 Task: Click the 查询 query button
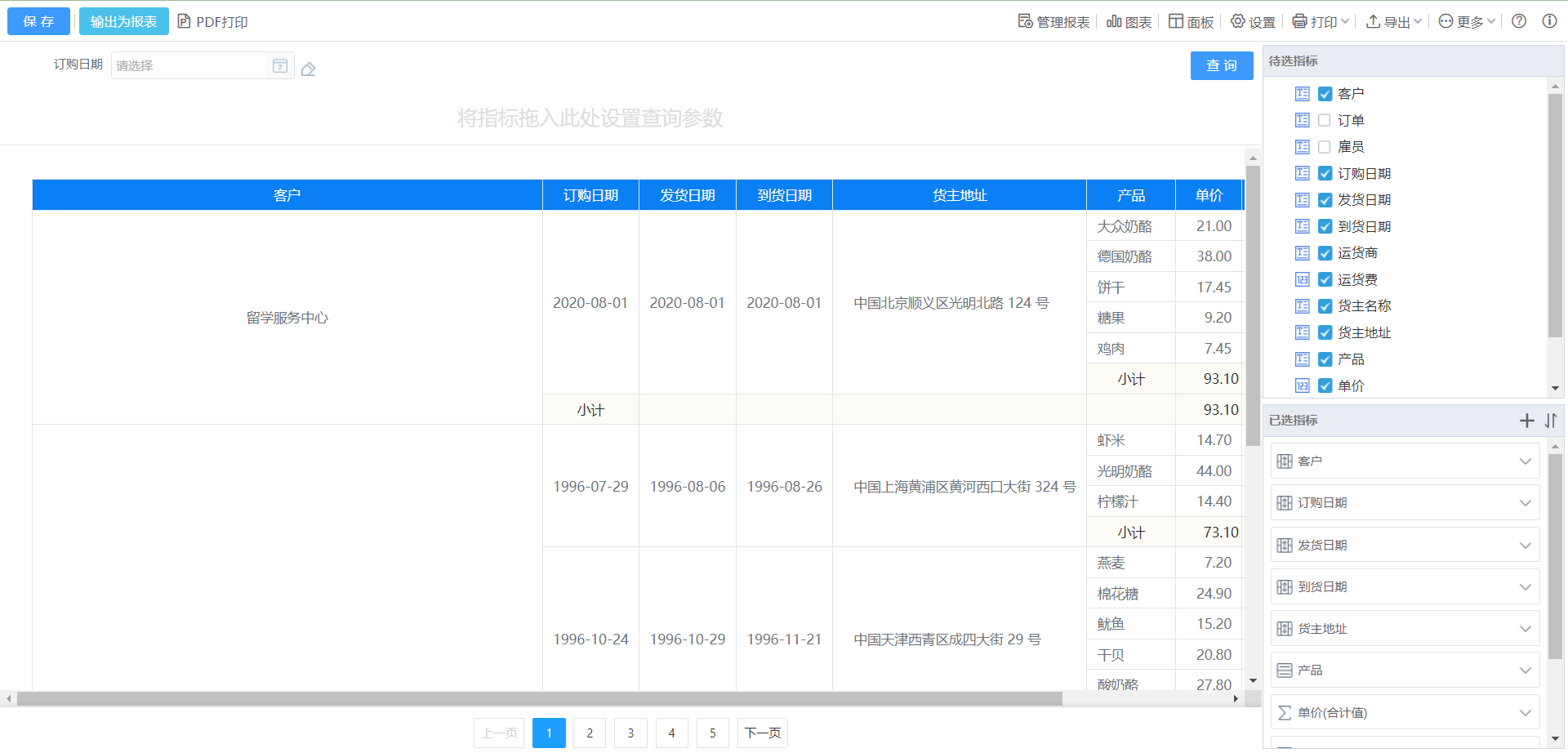pos(1221,65)
